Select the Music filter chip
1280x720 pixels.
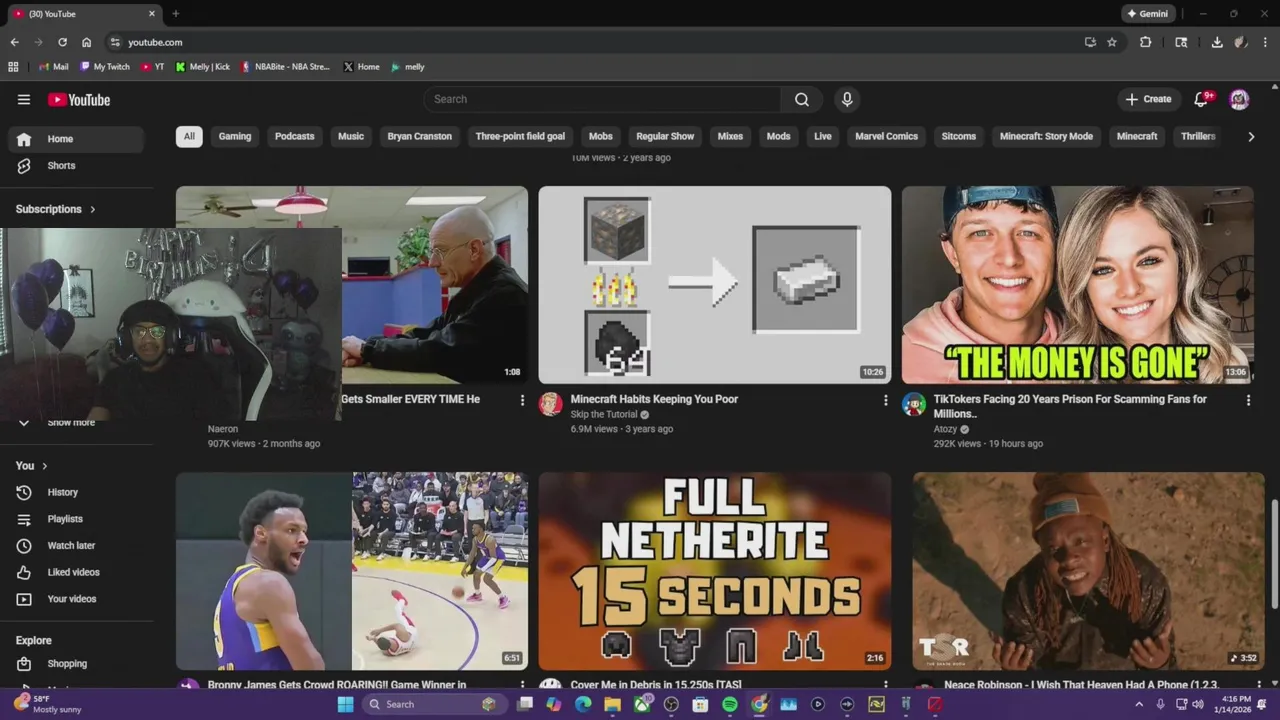tap(351, 136)
